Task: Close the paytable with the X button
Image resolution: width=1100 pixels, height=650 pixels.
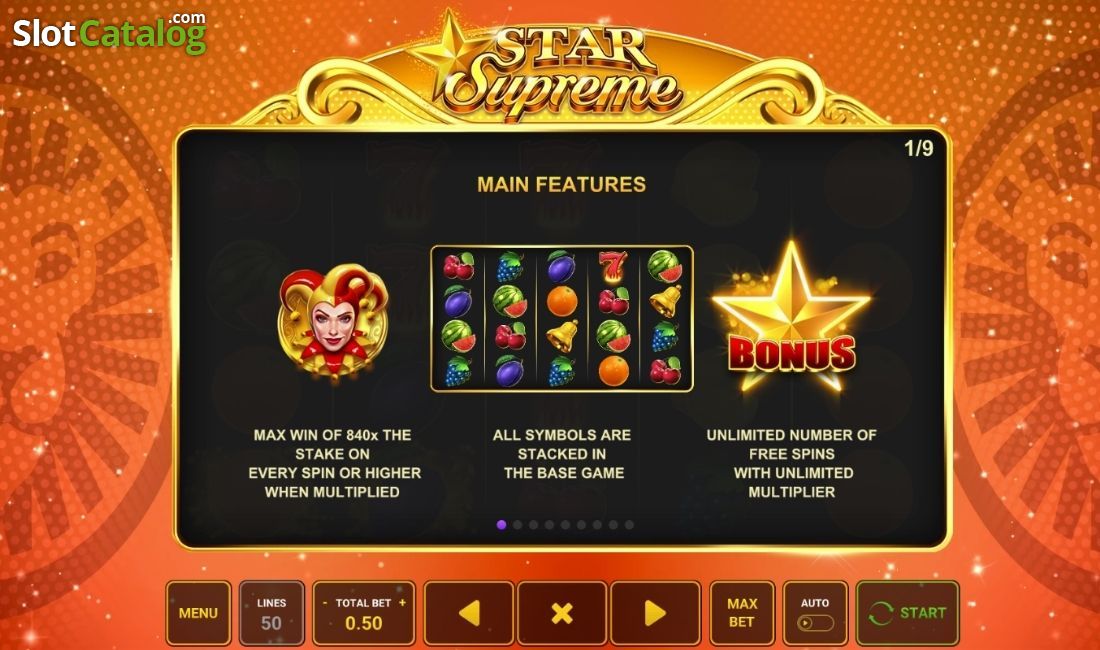Action: 562,613
